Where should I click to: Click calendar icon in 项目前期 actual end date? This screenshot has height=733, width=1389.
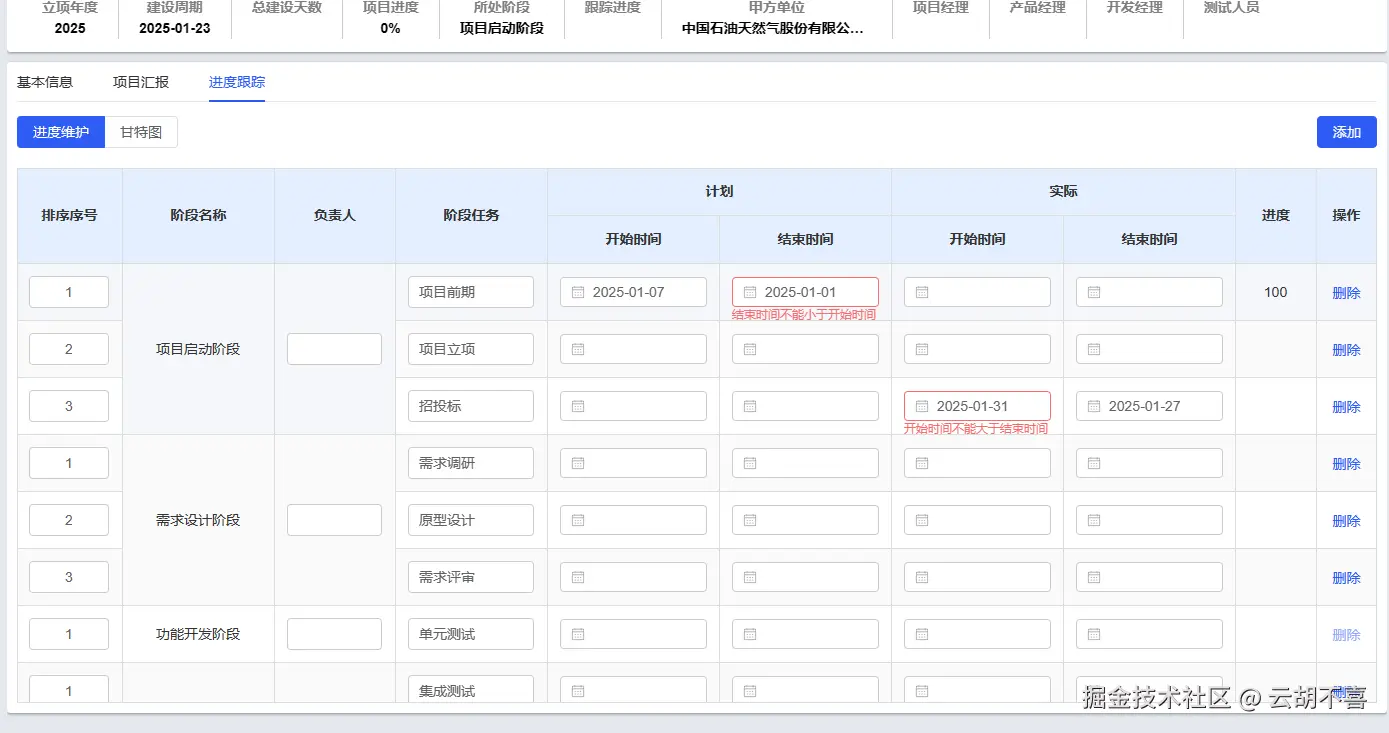(x=1094, y=292)
